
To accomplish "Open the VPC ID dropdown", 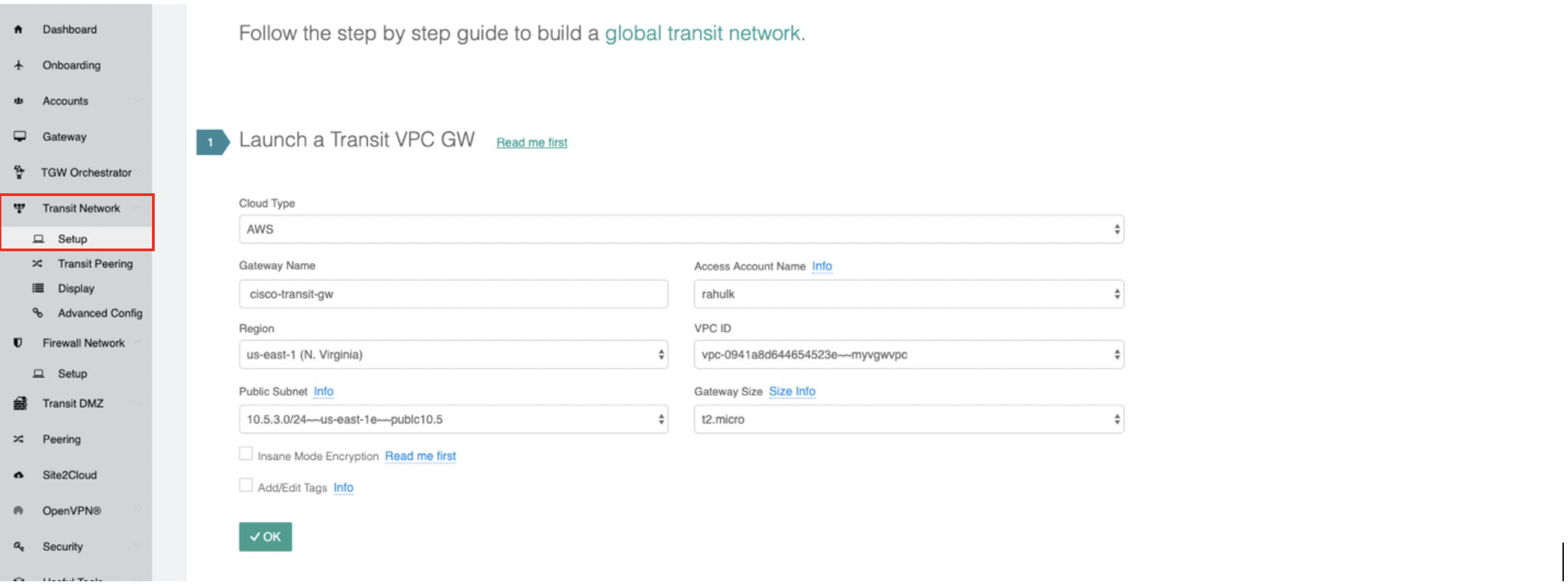I will coord(908,355).
